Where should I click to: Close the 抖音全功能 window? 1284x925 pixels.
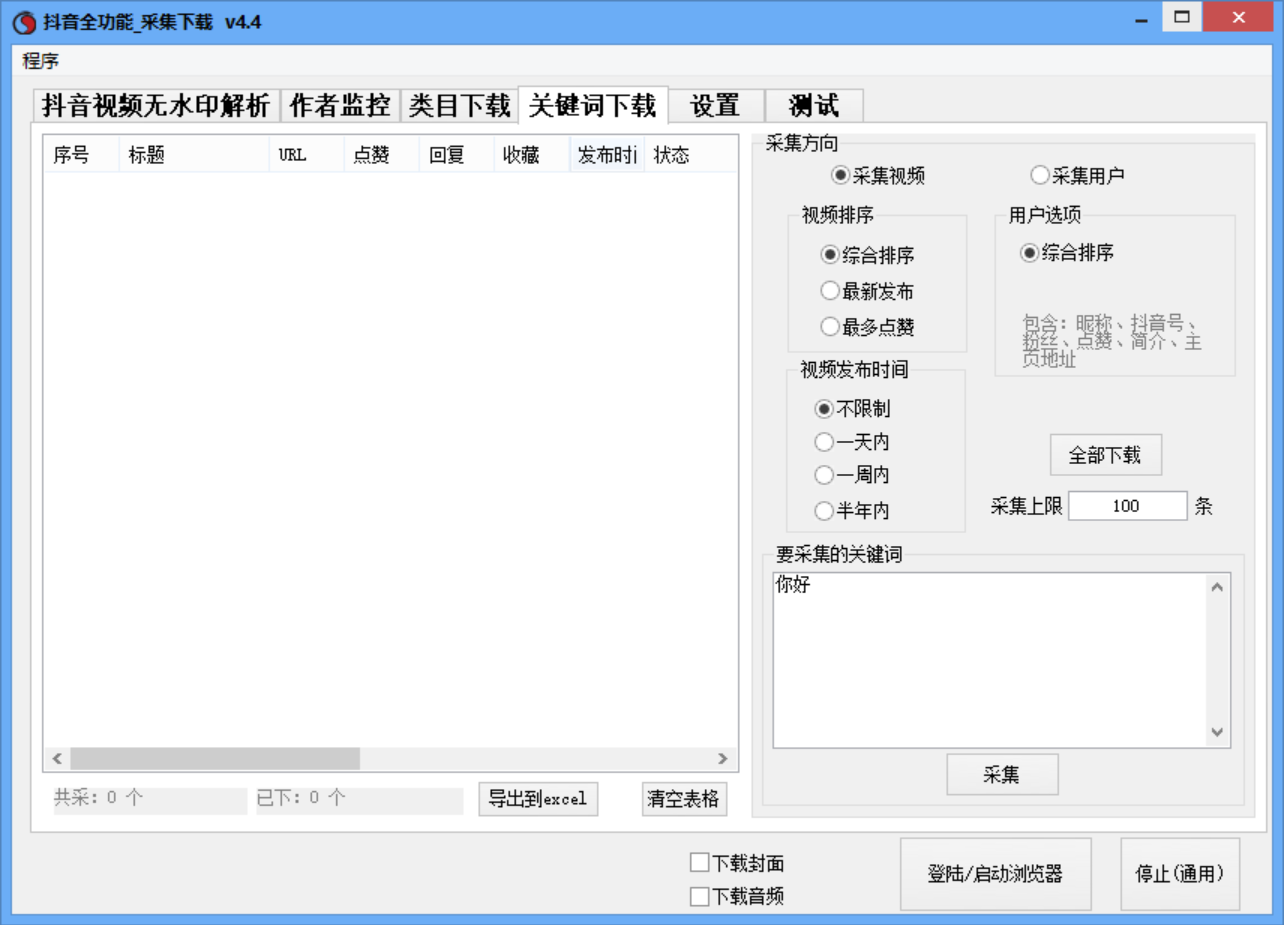(x=1238, y=17)
